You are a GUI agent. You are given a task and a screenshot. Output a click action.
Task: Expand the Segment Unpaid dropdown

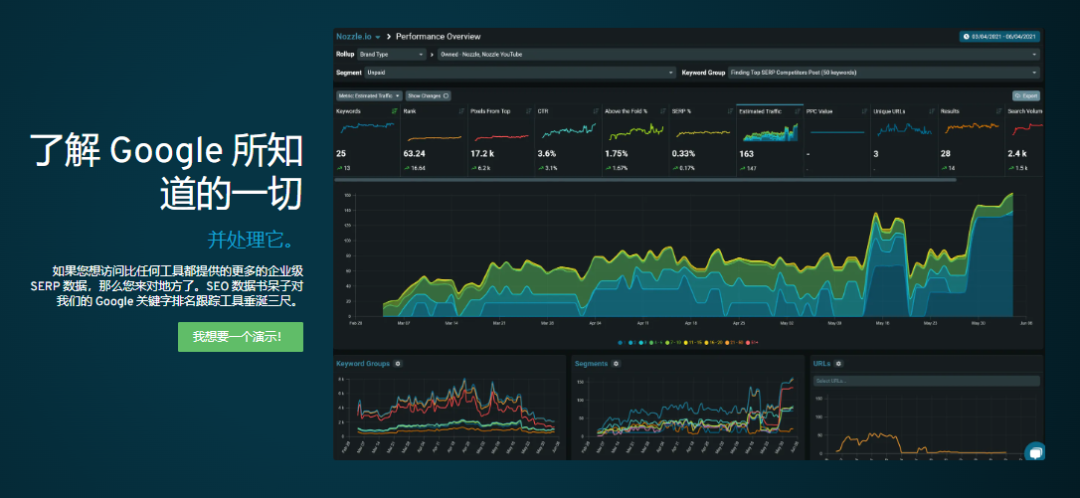pyautogui.click(x=520, y=73)
